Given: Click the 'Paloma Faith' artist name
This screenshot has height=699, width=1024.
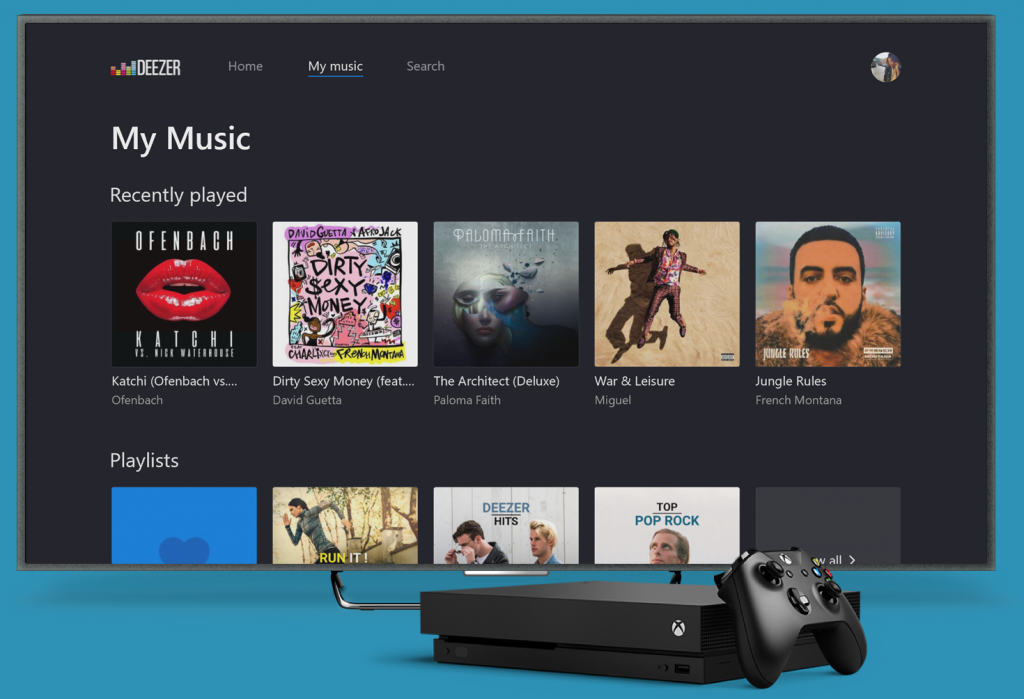Looking at the screenshot, I should coord(467,400).
